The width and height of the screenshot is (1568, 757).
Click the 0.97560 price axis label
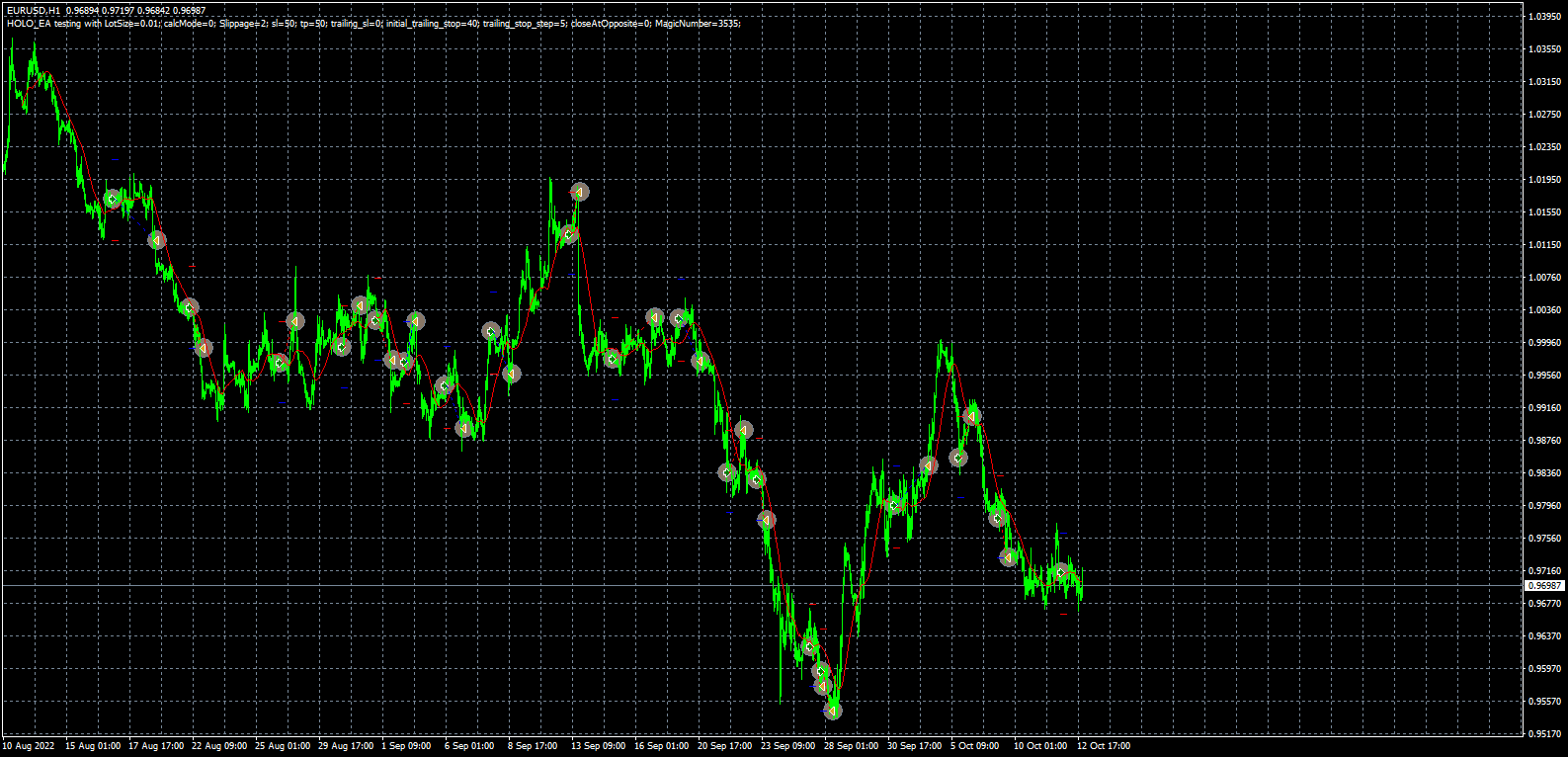click(1544, 539)
